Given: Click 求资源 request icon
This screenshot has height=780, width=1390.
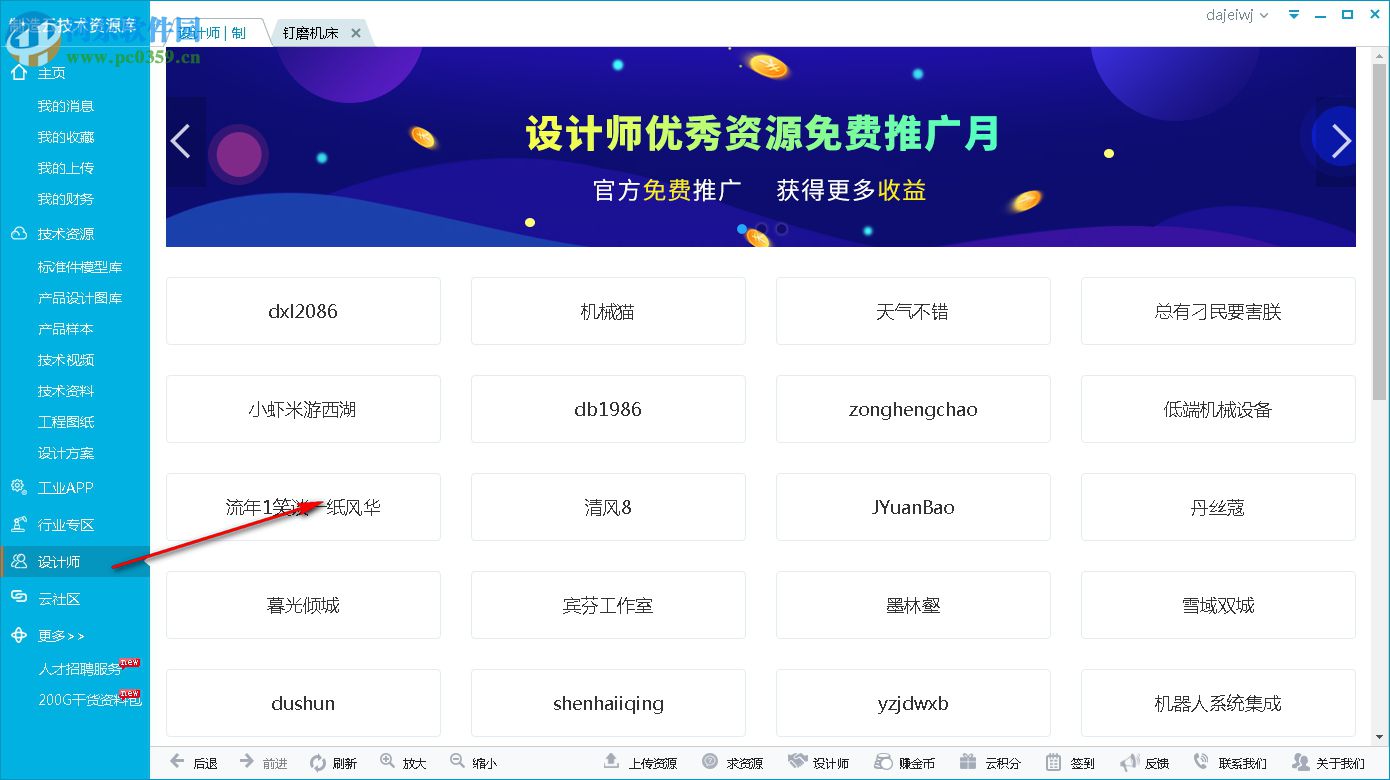Looking at the screenshot, I should [710, 762].
